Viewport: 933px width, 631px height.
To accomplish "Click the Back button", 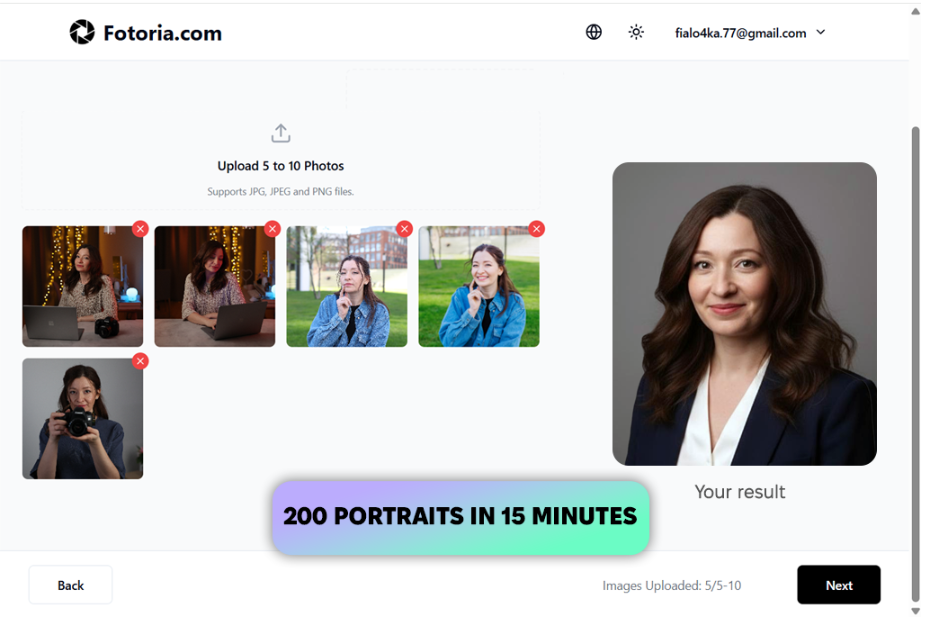I will pyautogui.click(x=70, y=585).
